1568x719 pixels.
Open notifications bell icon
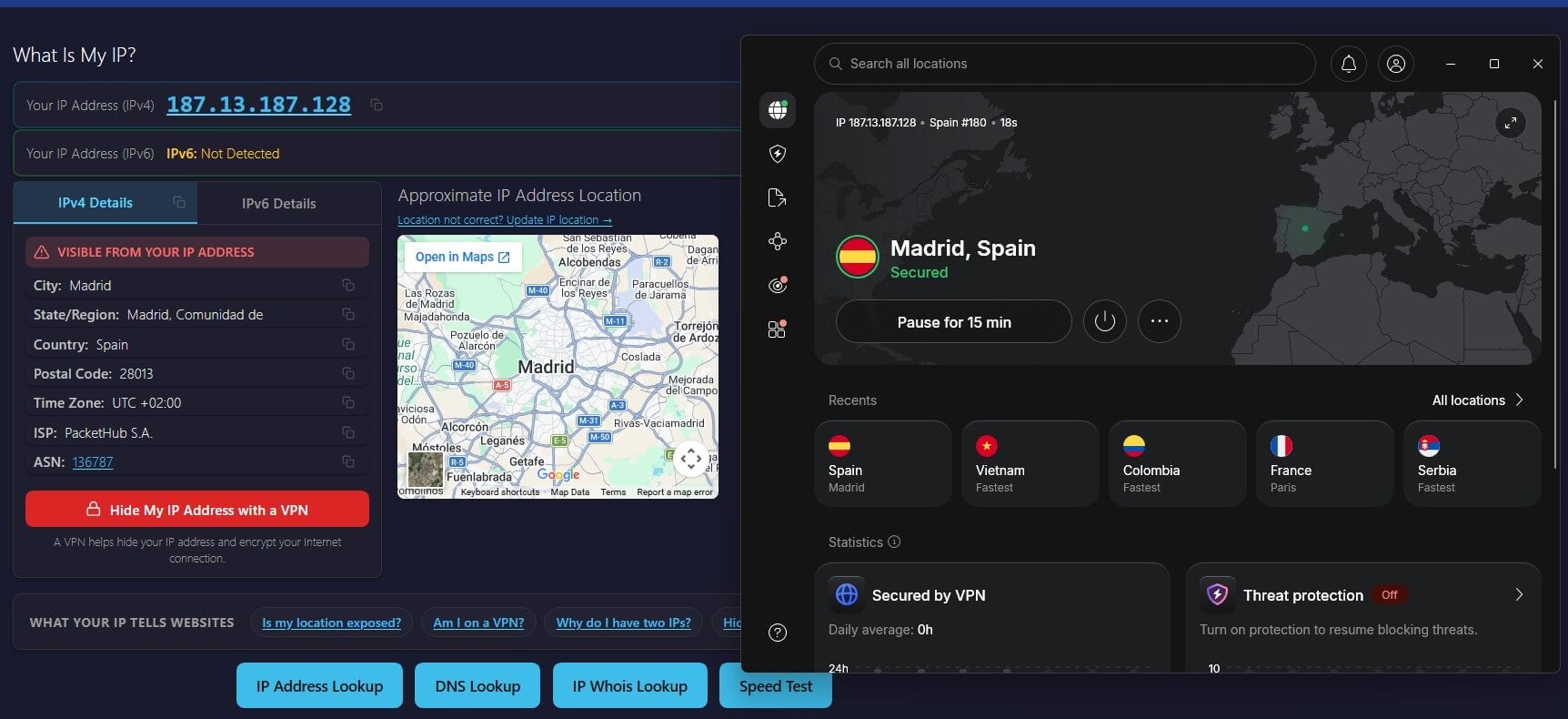tap(1349, 64)
